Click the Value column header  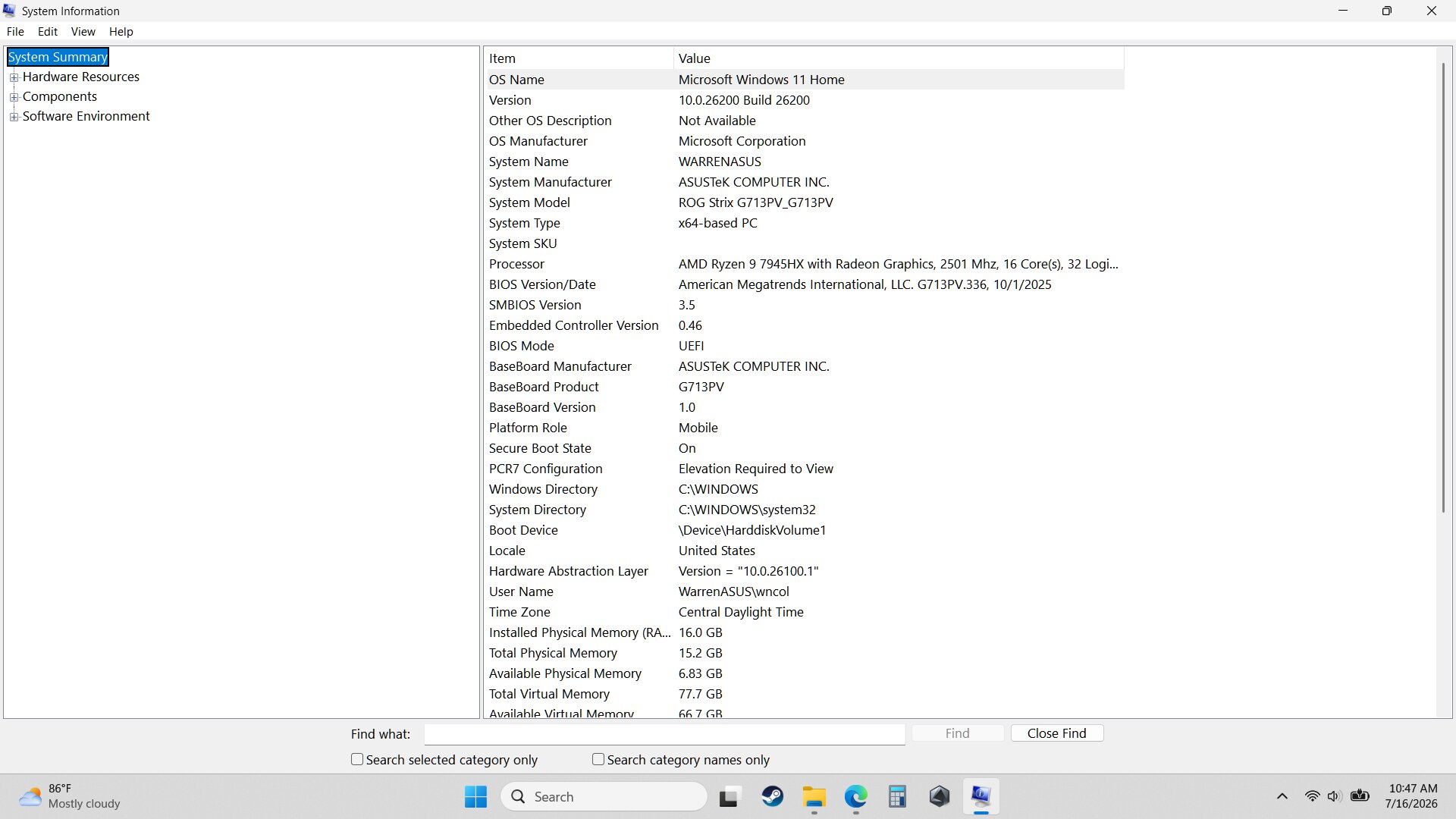pyautogui.click(x=899, y=58)
